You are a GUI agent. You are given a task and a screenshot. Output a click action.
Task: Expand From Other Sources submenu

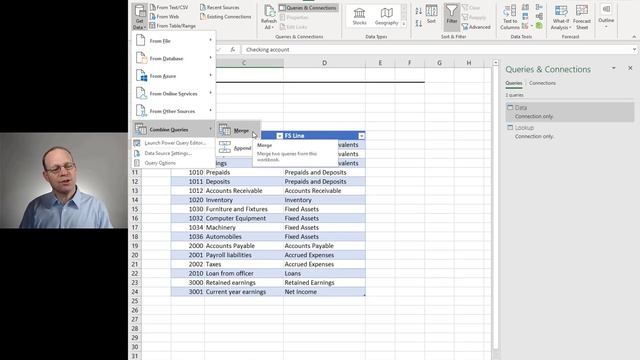(x=174, y=111)
